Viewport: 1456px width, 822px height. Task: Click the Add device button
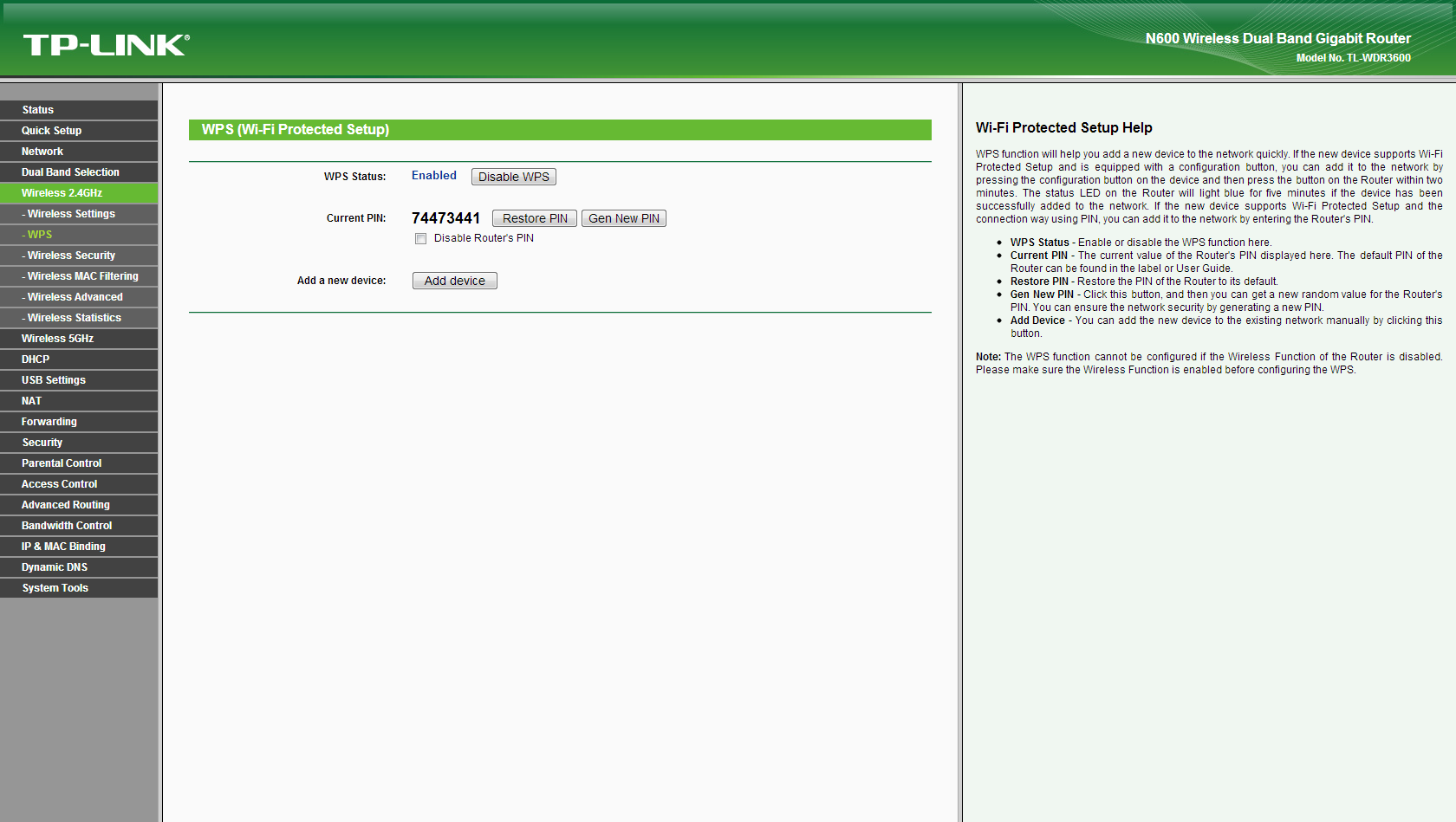pos(455,281)
